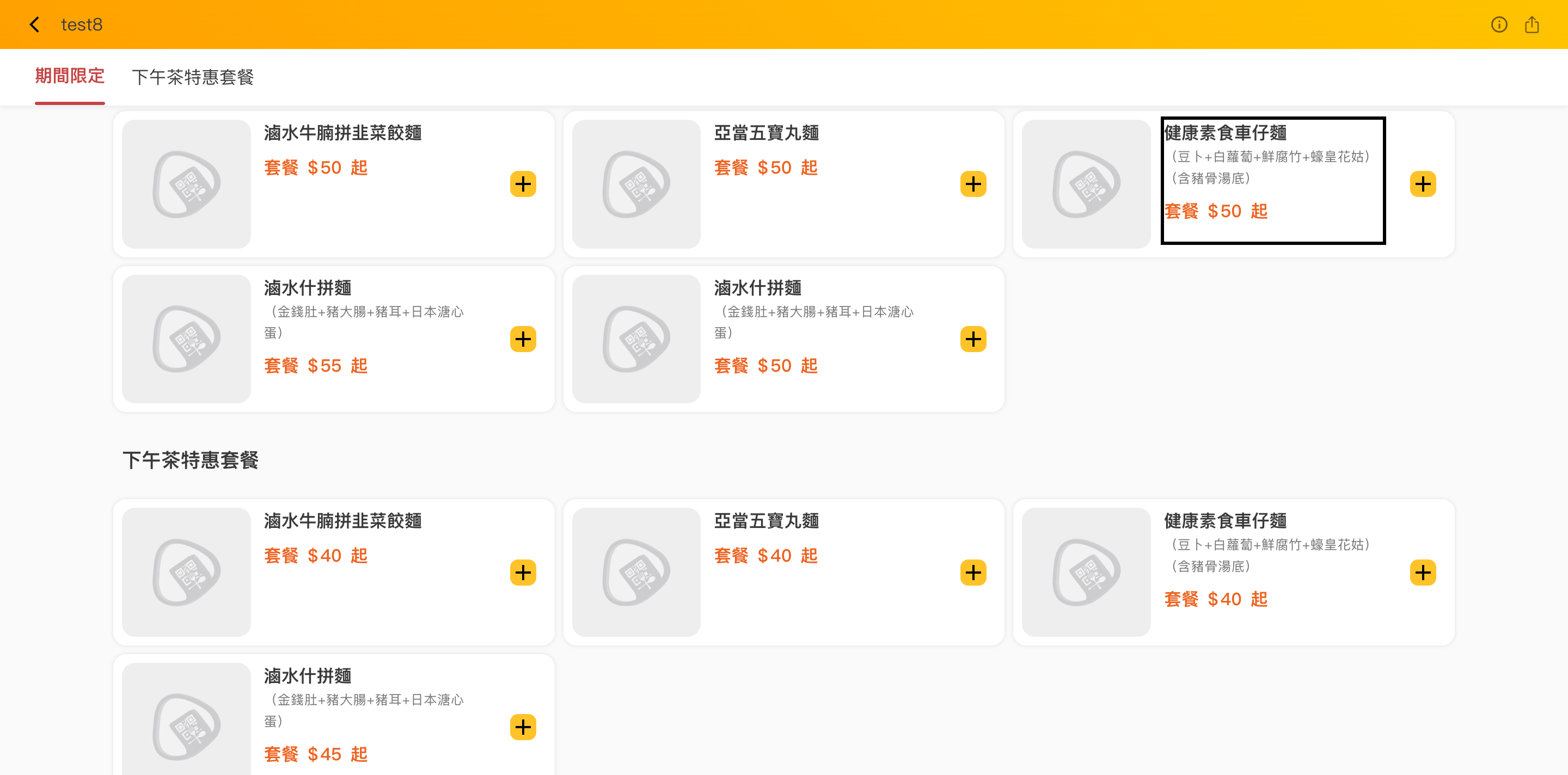Select the 期間限定 tab
Viewport: 1568px width, 775px height.
click(69, 76)
